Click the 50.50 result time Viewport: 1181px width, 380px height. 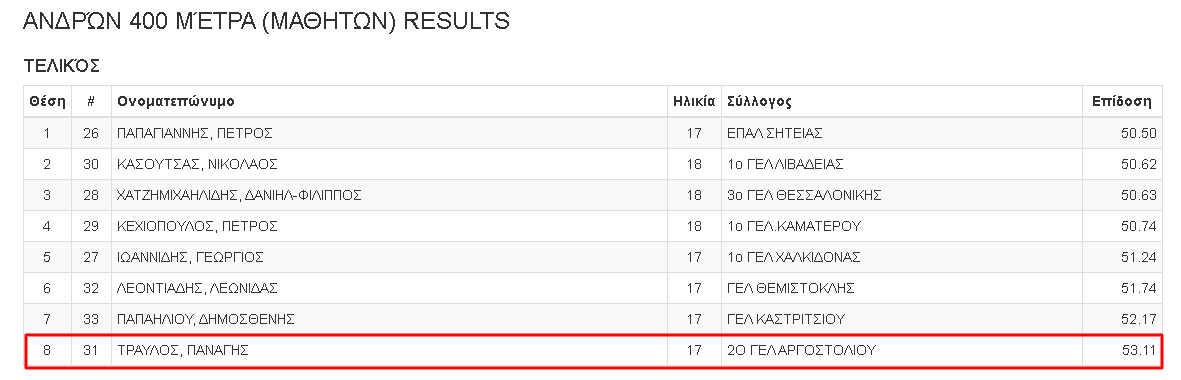(1138, 133)
